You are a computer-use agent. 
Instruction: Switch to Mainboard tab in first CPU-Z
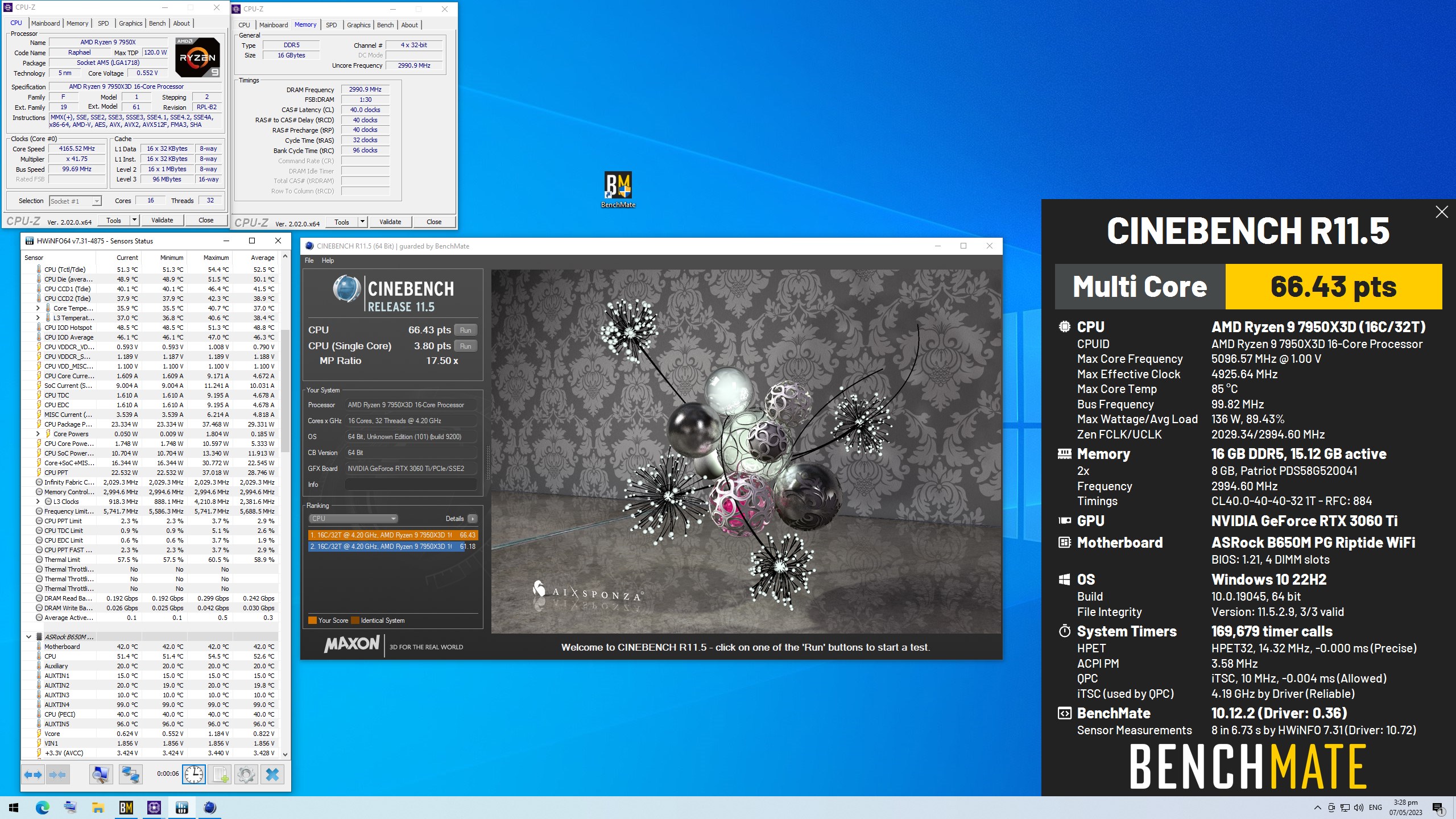(x=45, y=23)
